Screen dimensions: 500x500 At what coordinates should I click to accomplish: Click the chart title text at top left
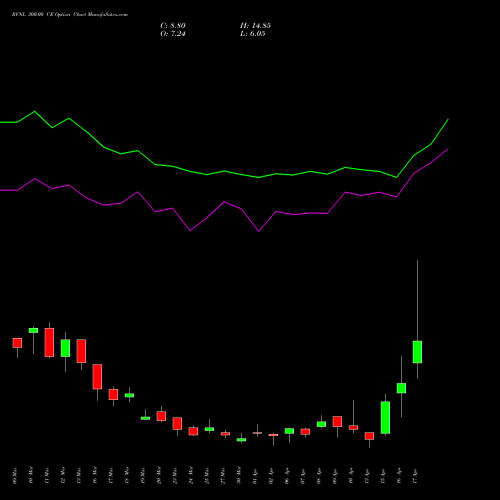tap(70, 15)
